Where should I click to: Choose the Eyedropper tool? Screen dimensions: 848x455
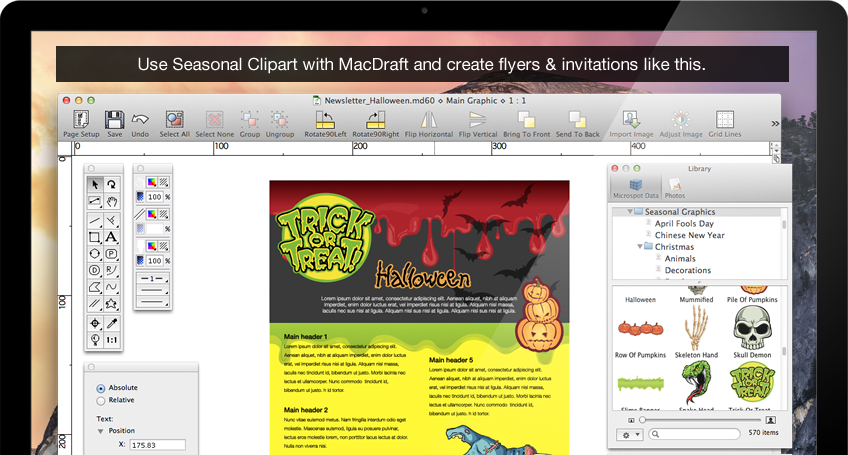[112, 323]
